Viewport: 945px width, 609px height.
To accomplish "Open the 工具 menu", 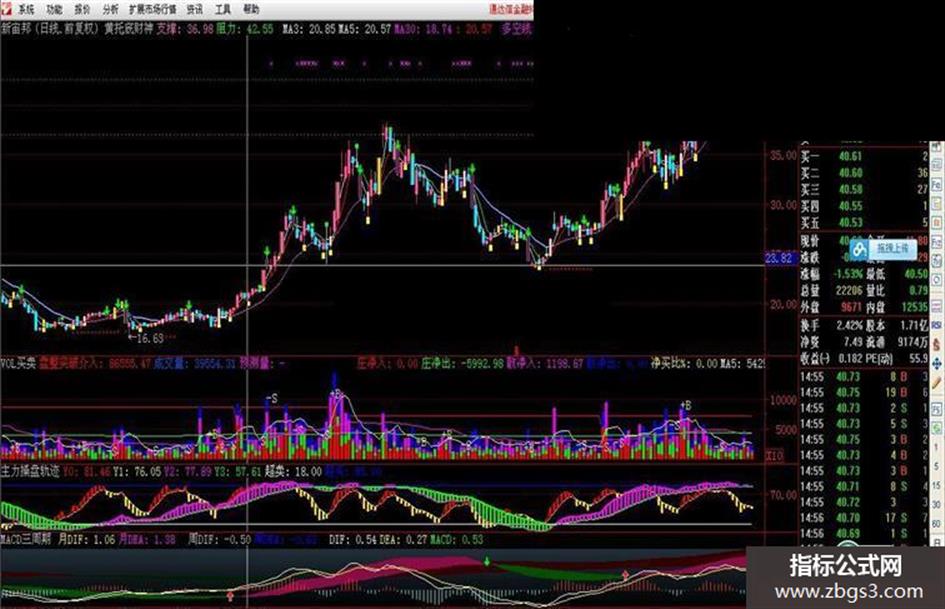I will tap(223, 9).
